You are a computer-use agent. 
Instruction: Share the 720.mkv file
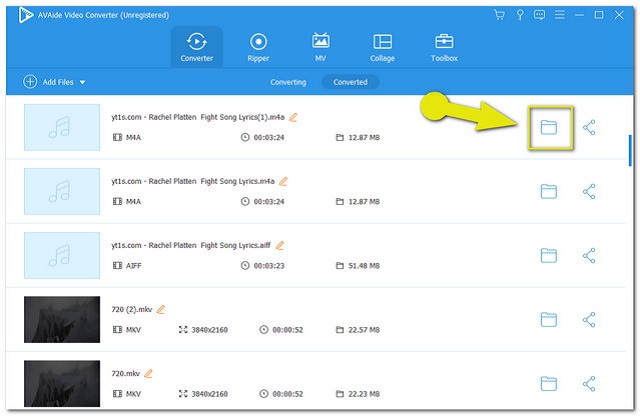coord(589,384)
